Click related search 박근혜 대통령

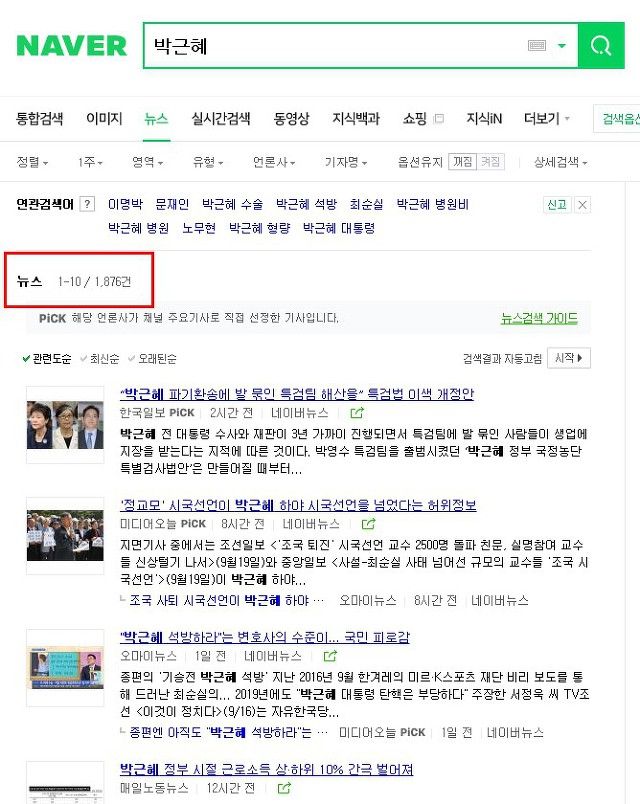pyautogui.click(x=338, y=228)
